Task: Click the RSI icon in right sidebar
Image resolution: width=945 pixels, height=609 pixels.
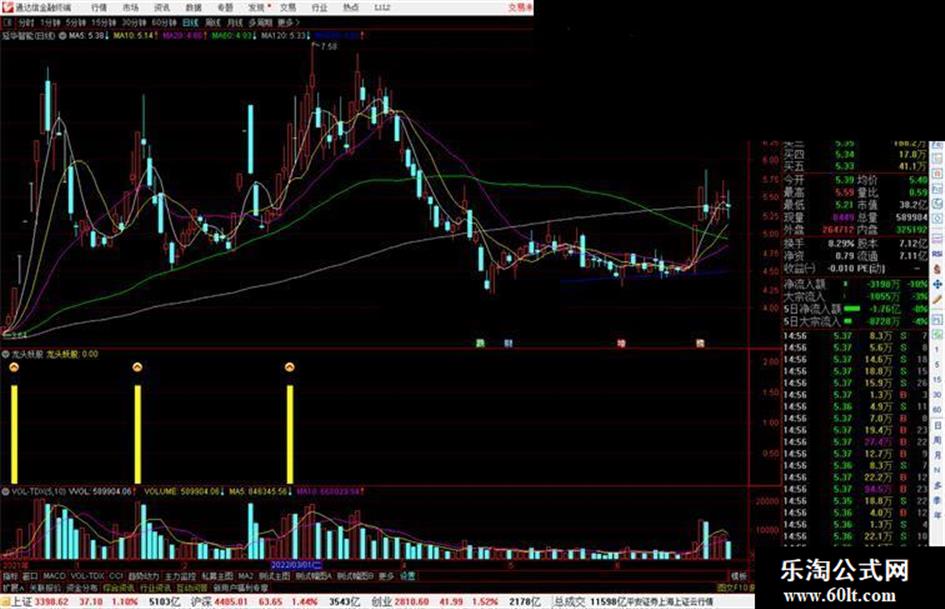Action: pos(937,254)
